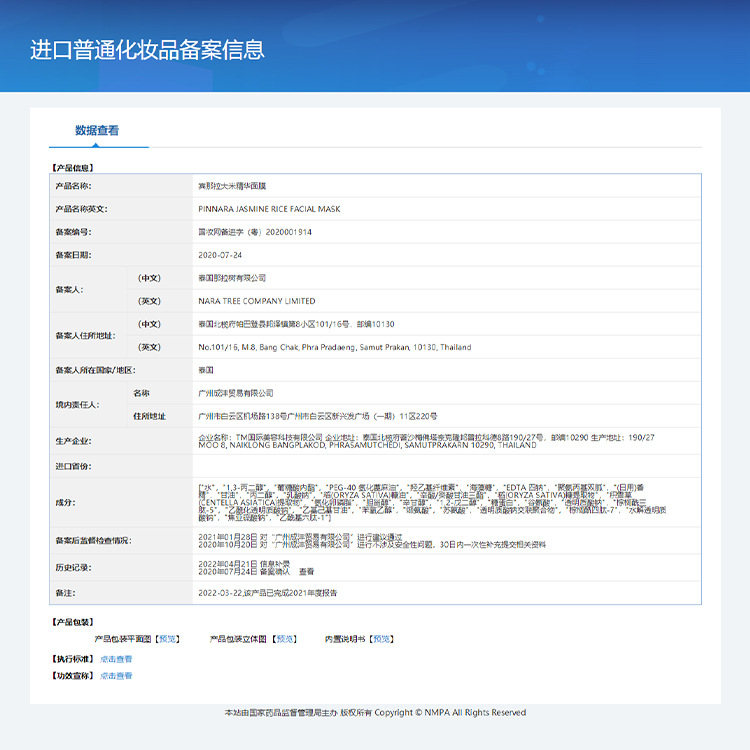
Task: Select product name PINNARA JASMINE RICE FACIAL MASK
Action: click(269, 209)
